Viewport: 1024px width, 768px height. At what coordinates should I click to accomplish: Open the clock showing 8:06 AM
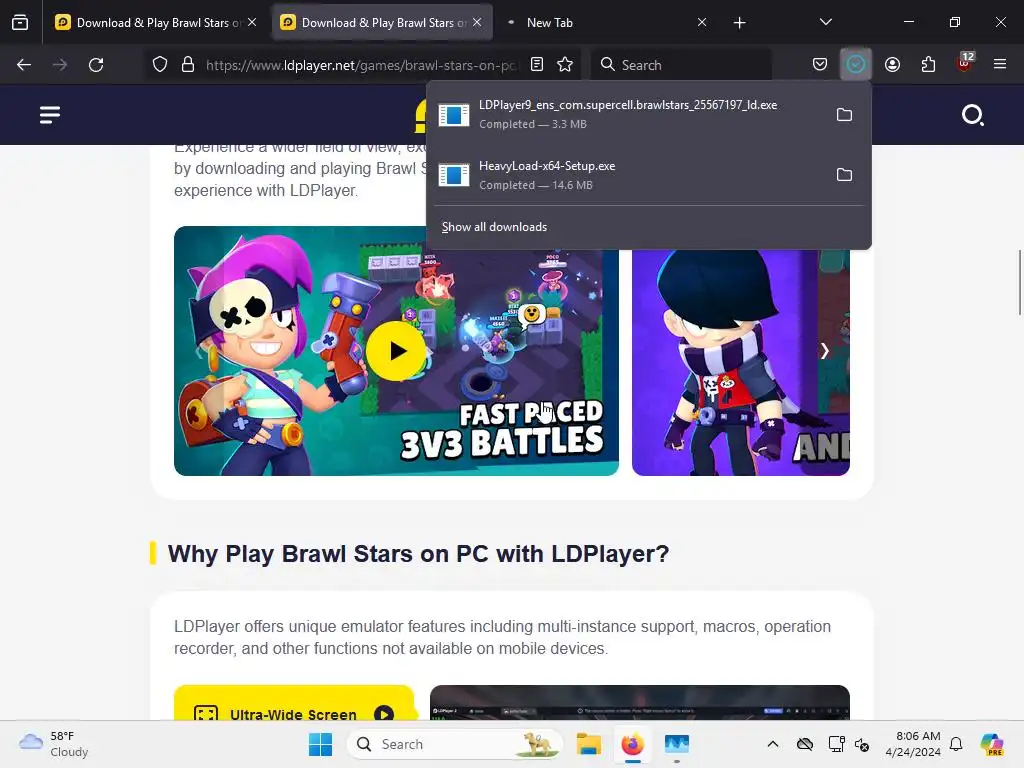click(913, 744)
